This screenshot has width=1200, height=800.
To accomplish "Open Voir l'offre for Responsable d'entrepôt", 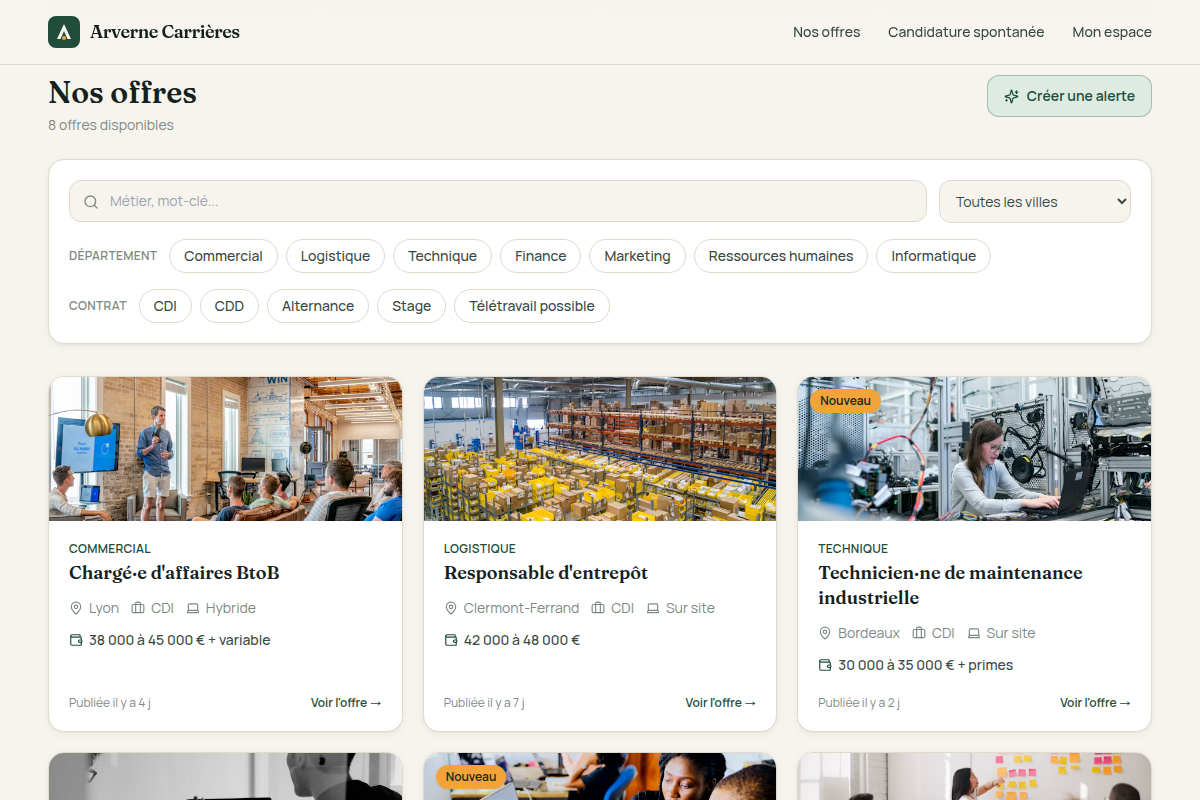I will 721,703.
